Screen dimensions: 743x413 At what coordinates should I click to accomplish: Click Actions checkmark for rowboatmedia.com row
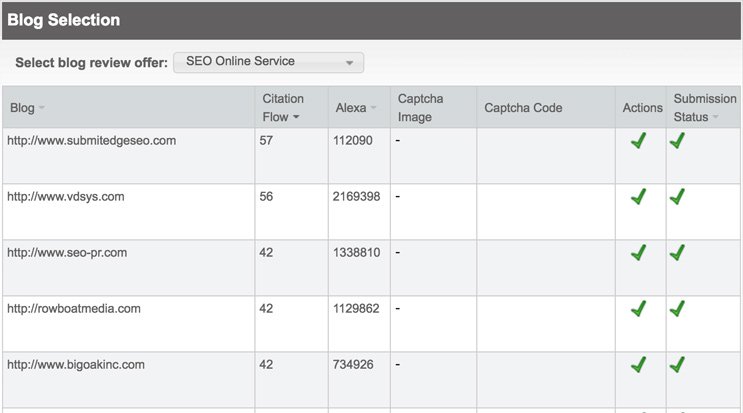click(639, 309)
